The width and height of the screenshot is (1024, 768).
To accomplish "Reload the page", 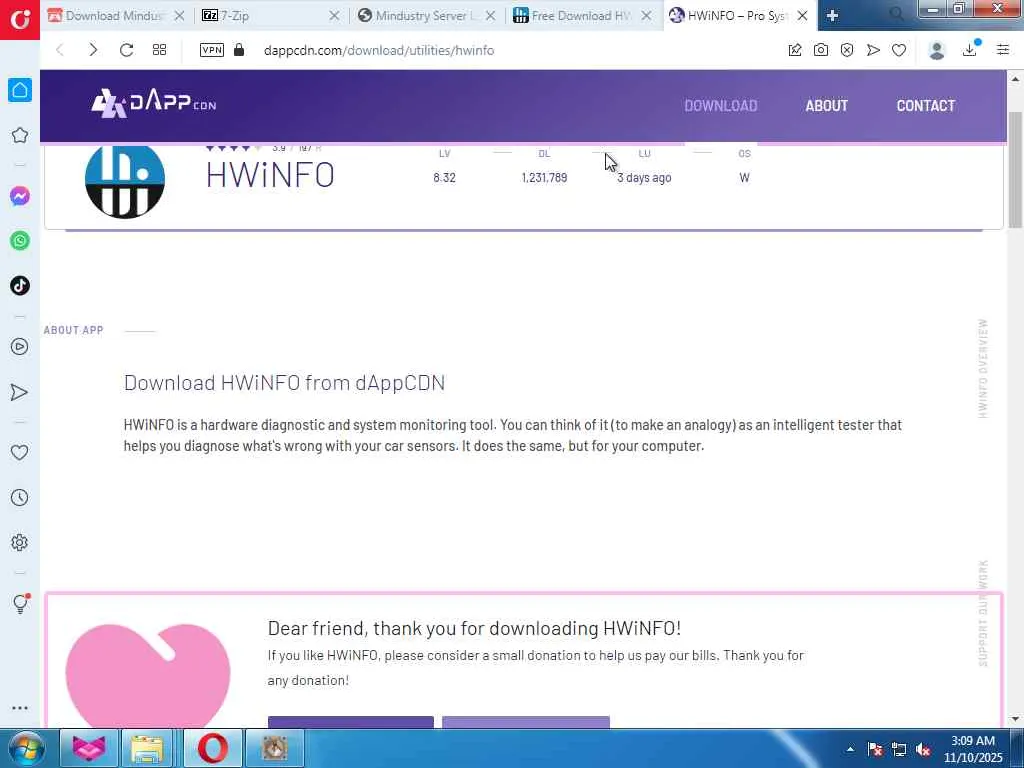I will click(x=126, y=50).
